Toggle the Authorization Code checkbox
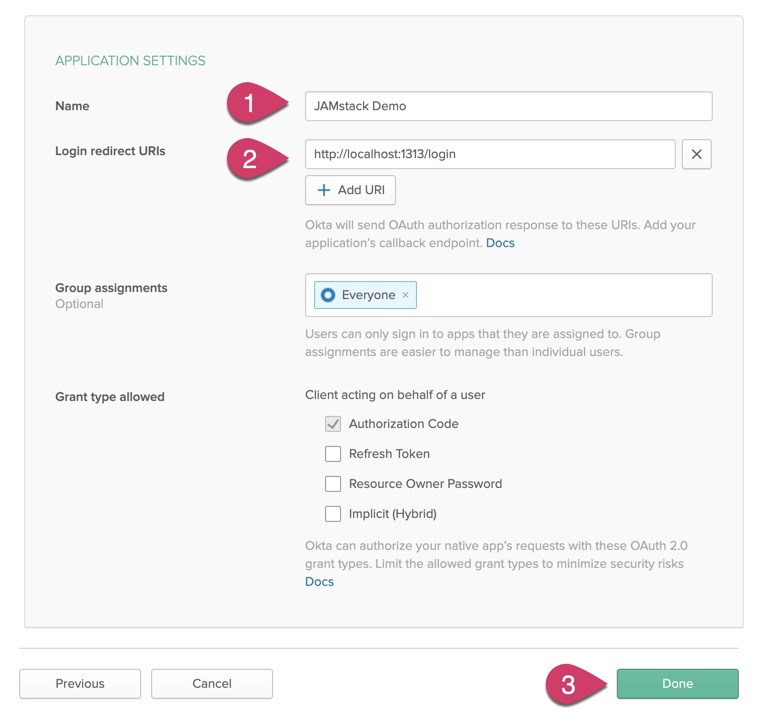Image resolution: width=759 pixels, height=717 pixels. (333, 424)
